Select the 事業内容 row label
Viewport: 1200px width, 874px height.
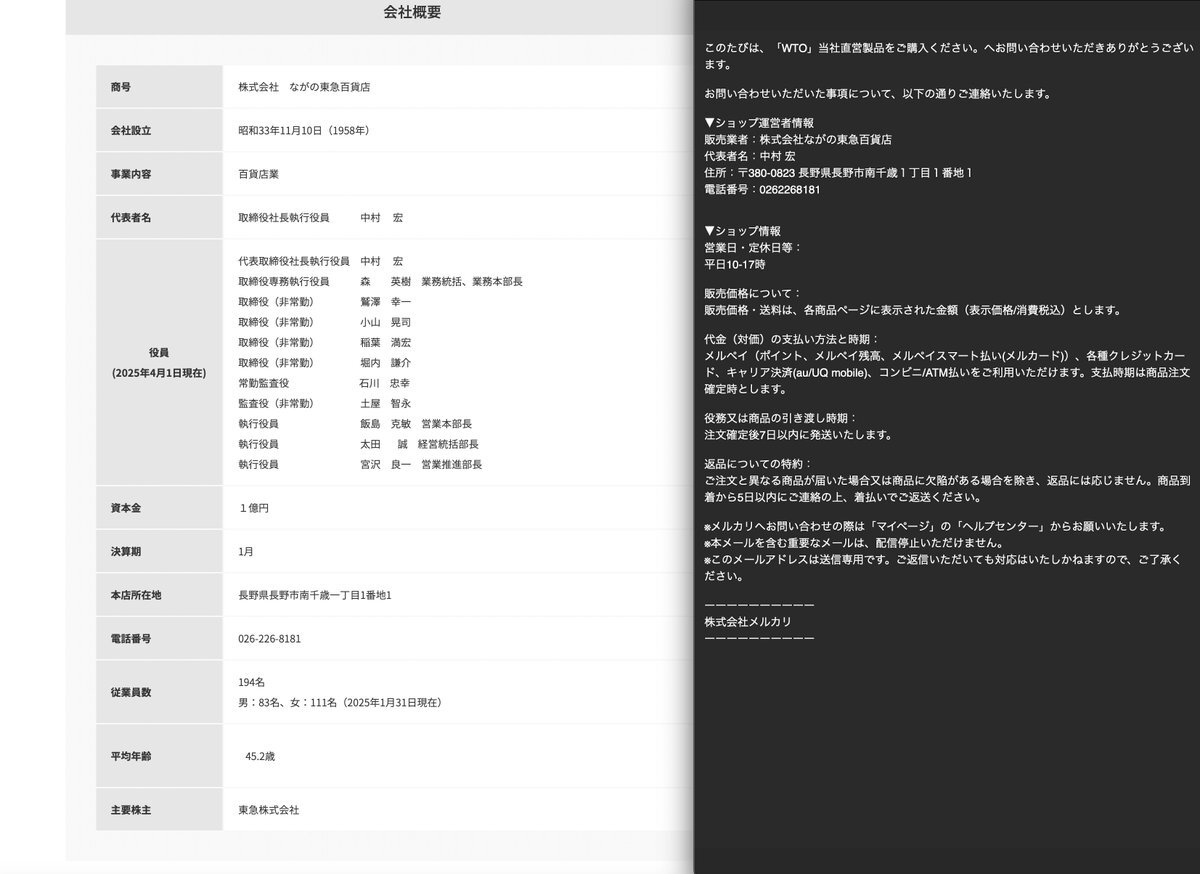coord(131,174)
